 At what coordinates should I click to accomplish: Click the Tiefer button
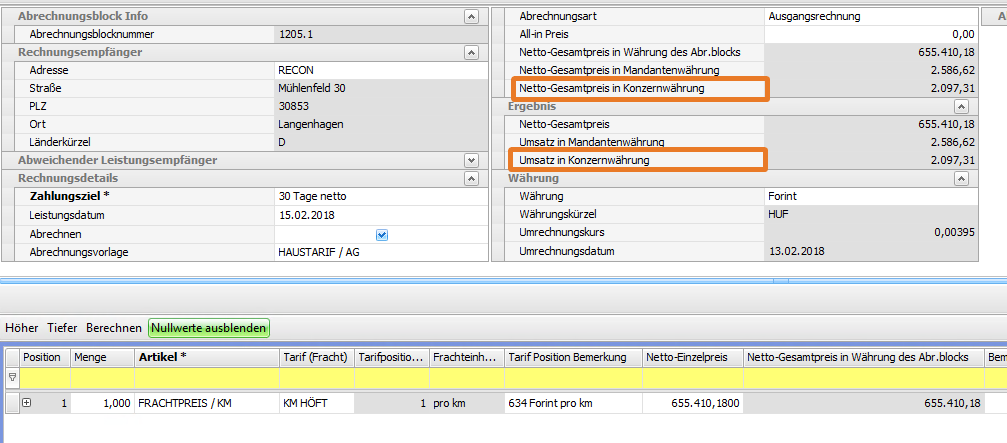click(x=62, y=327)
